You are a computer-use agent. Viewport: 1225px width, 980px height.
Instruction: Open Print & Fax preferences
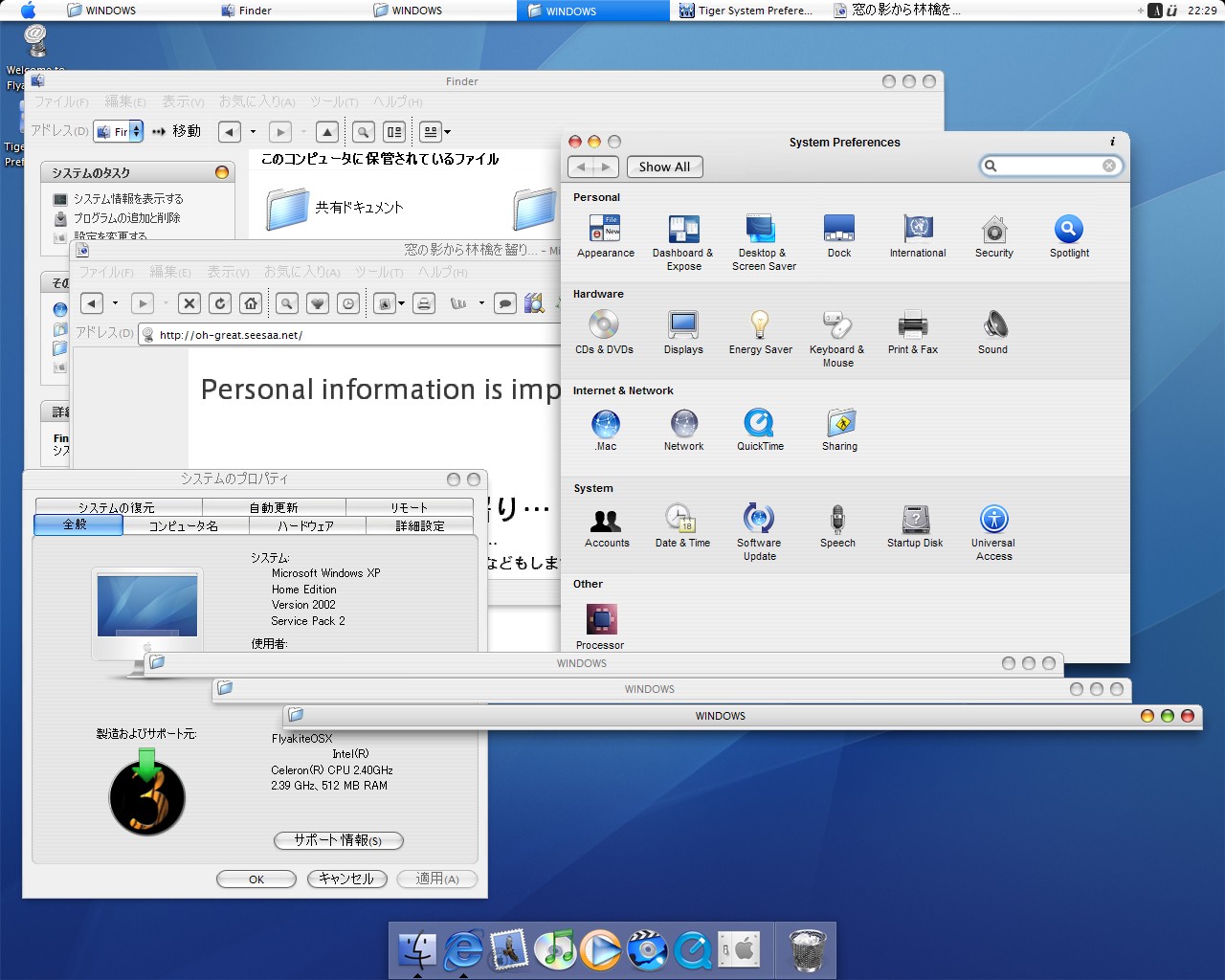click(x=913, y=333)
